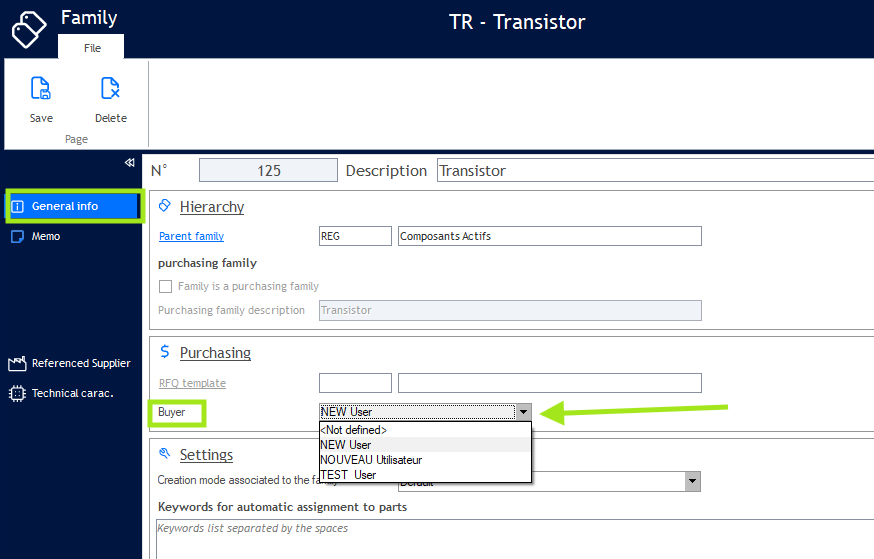
Task: Collapse the left sidebar with double-chevron
Action: pyautogui.click(x=129, y=162)
